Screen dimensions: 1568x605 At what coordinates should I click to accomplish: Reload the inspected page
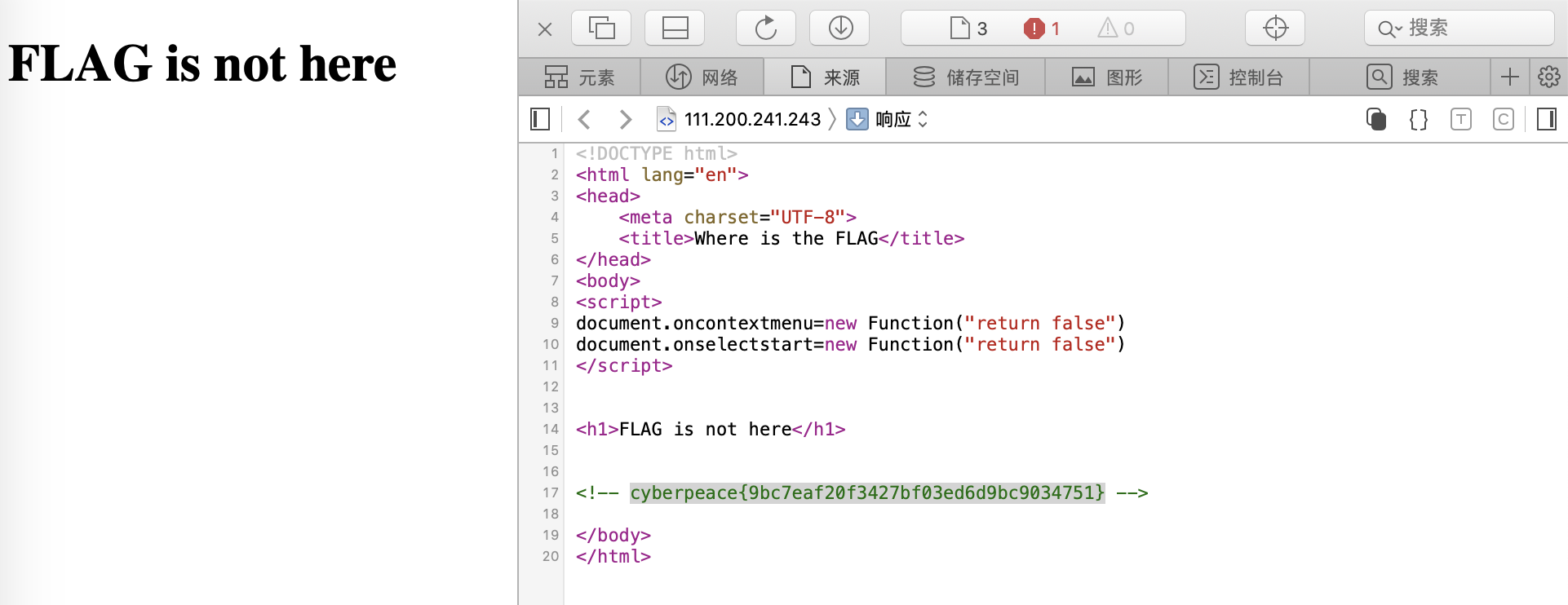tap(766, 29)
